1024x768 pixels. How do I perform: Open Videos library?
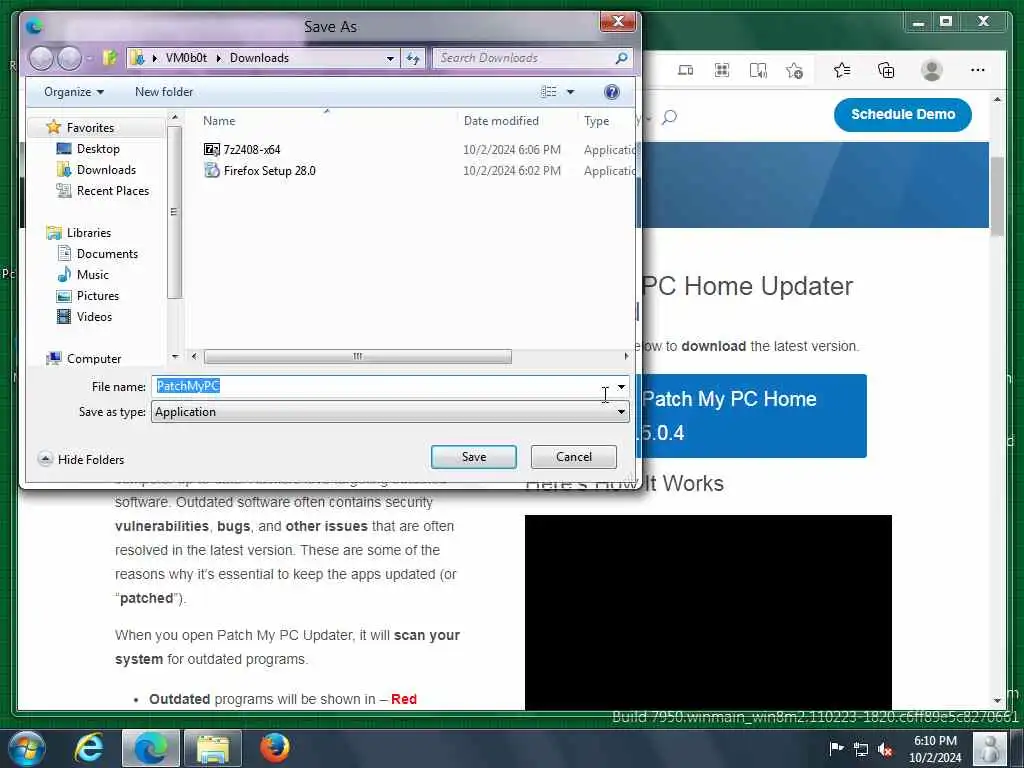click(94, 317)
